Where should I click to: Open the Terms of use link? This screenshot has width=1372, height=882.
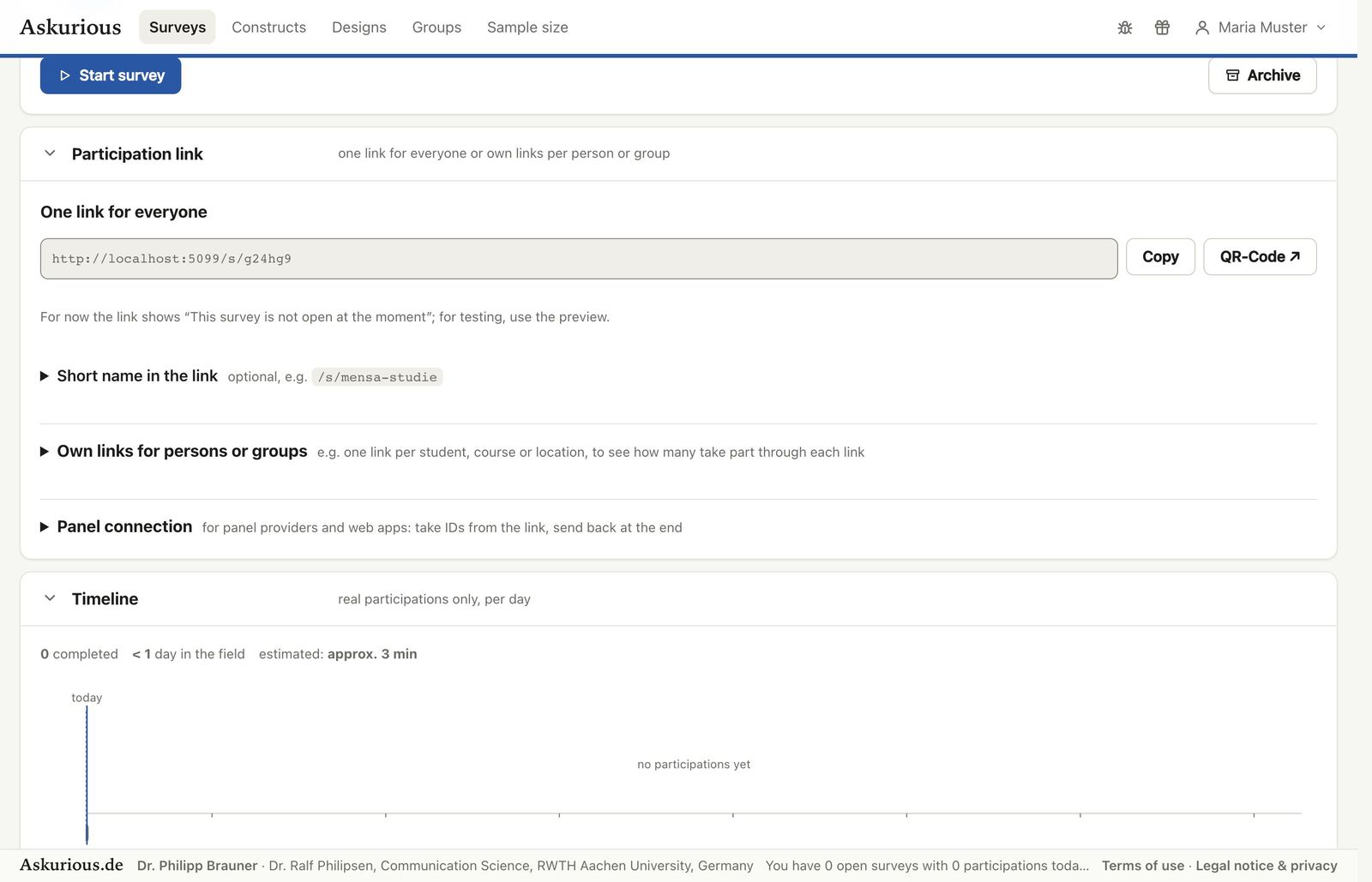tap(1143, 866)
